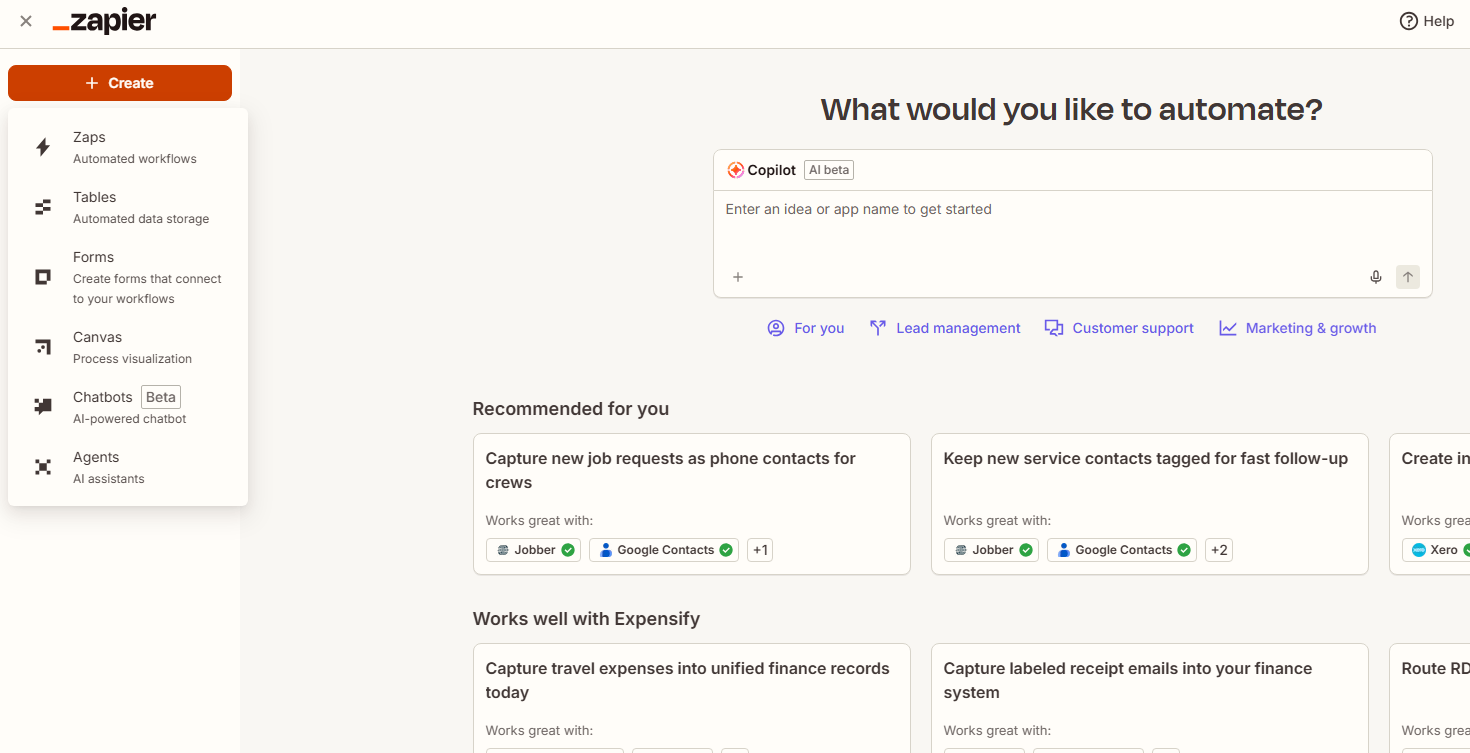Switch to Marketing & growth tab
Image resolution: width=1470 pixels, height=753 pixels.
click(x=1297, y=328)
